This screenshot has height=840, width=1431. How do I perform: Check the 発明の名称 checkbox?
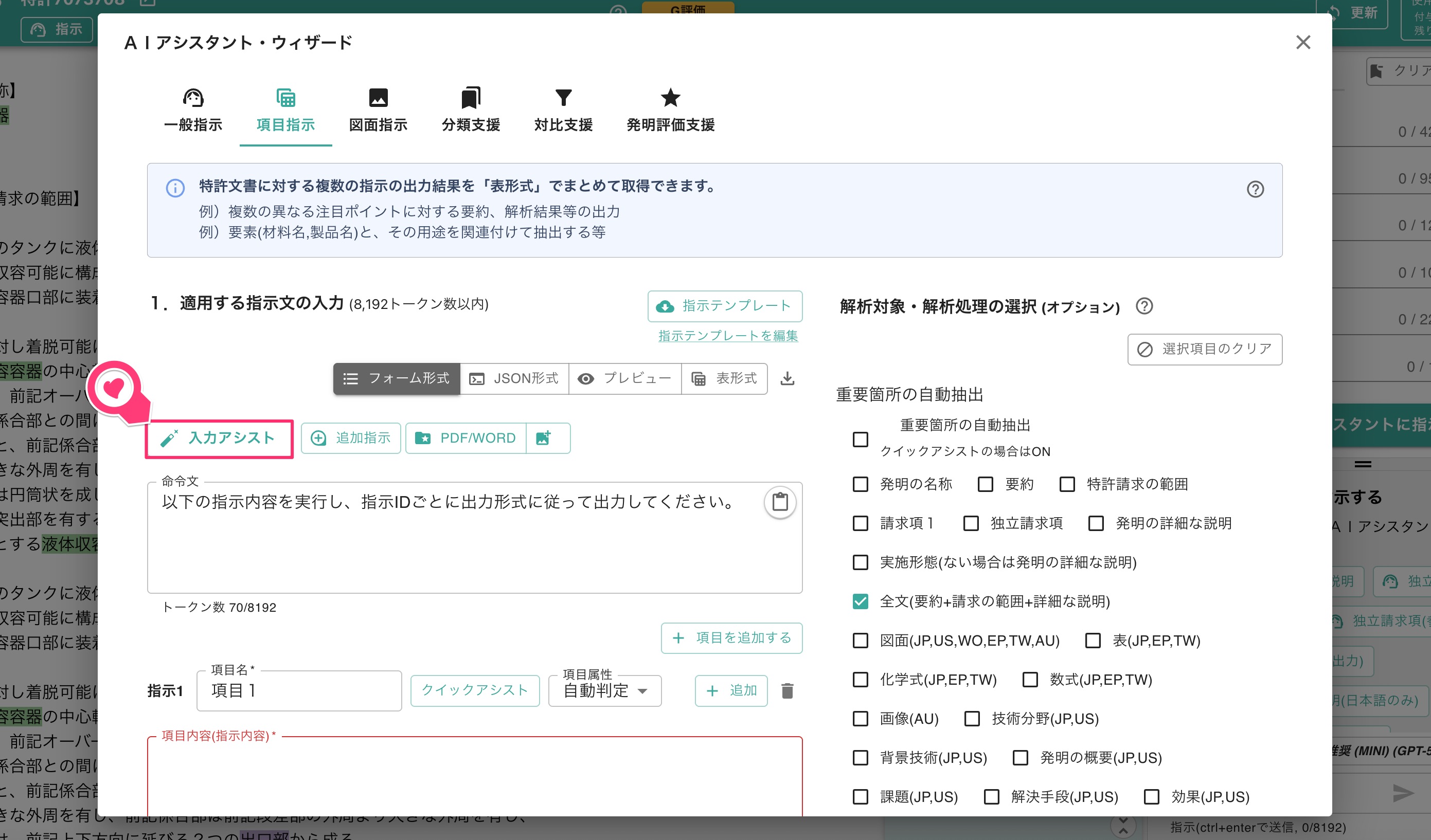coord(861,484)
